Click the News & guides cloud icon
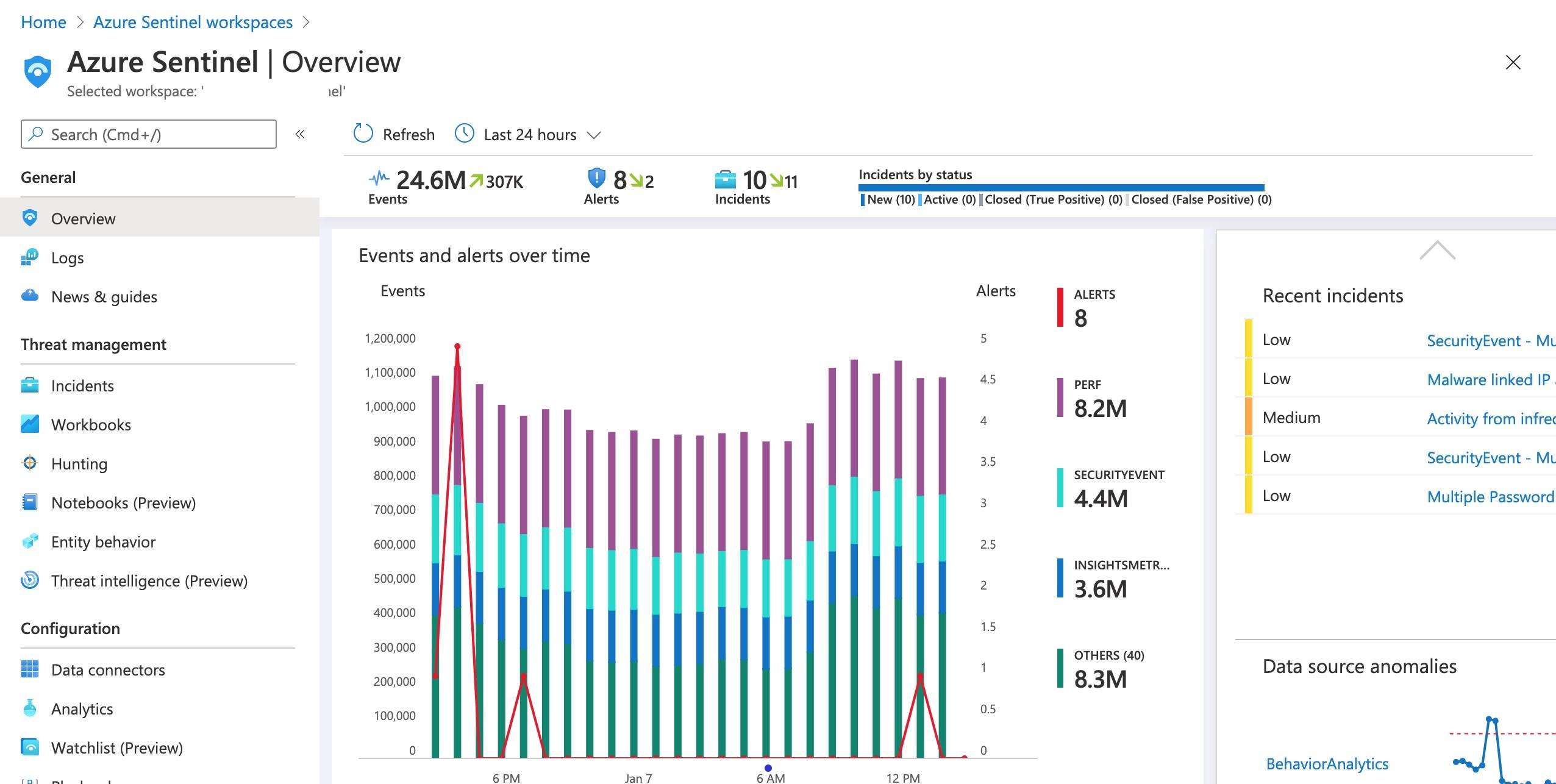The image size is (1556, 784). (x=29, y=296)
